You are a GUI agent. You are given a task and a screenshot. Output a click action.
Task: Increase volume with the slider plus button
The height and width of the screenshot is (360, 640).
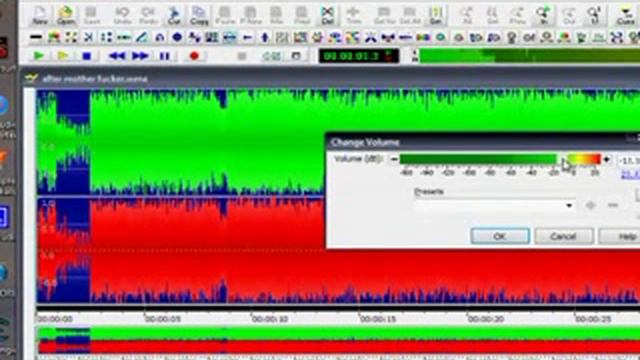(x=607, y=159)
